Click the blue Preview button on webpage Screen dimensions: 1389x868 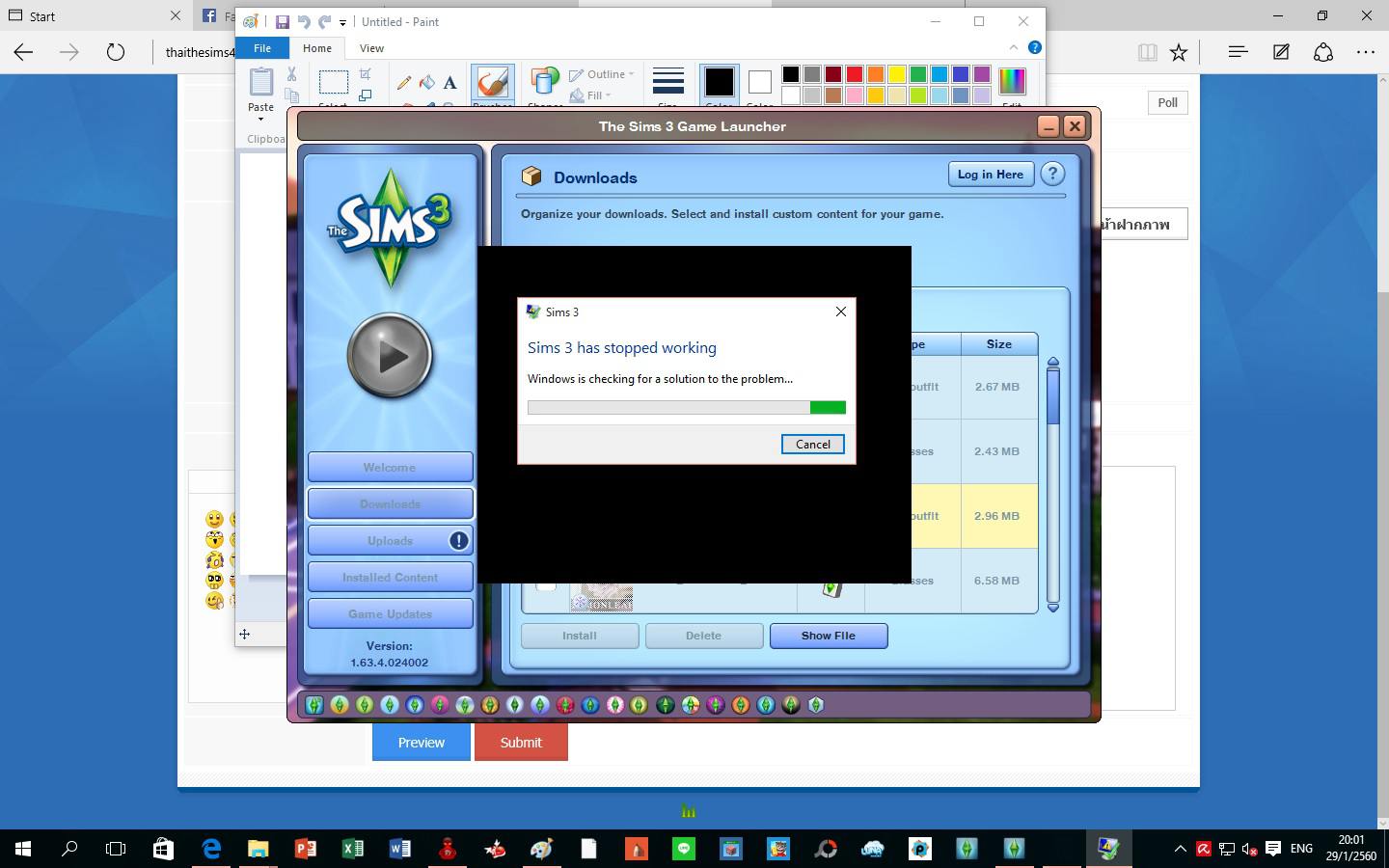422,742
